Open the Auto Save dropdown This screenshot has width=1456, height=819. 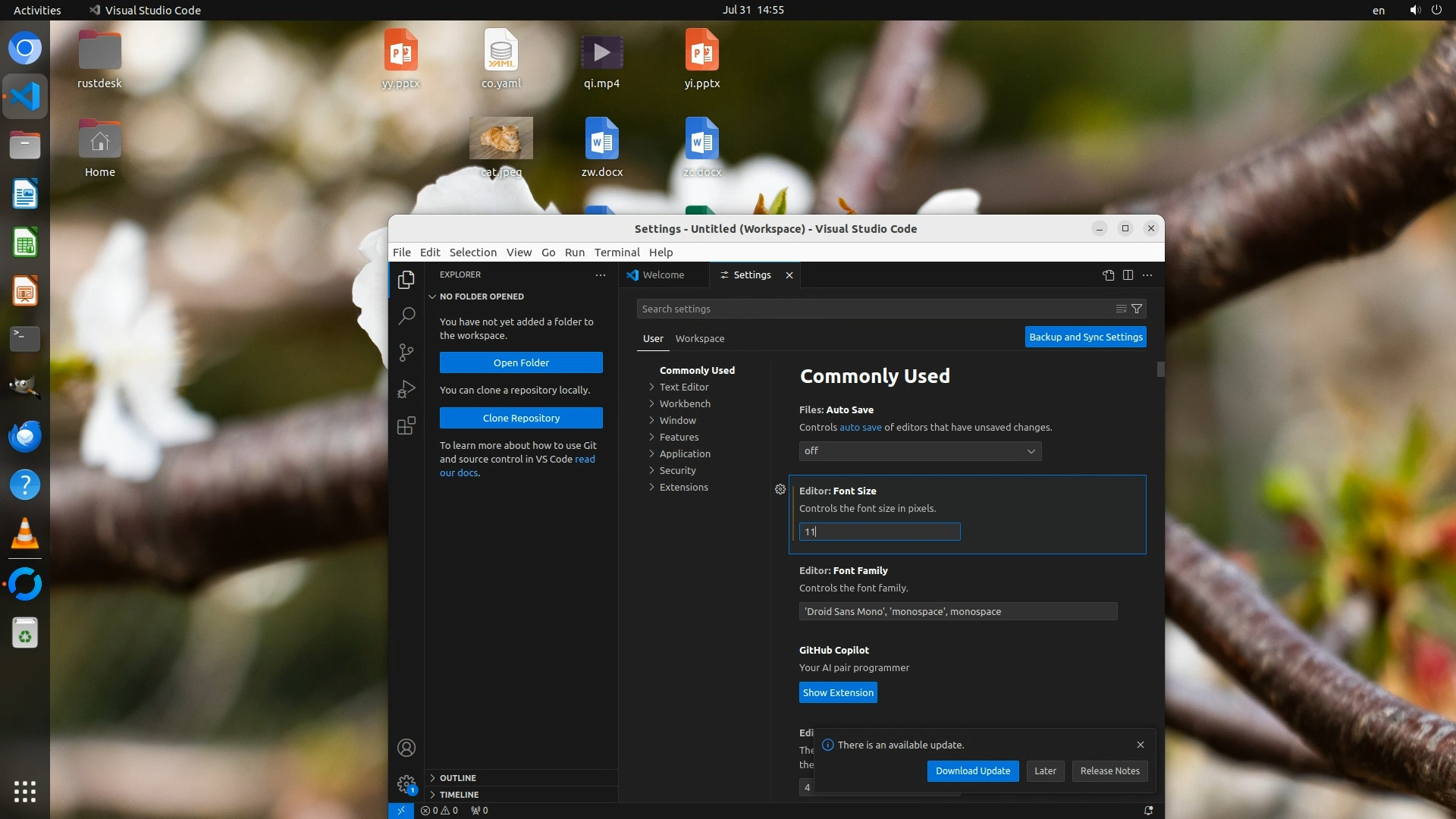point(919,451)
